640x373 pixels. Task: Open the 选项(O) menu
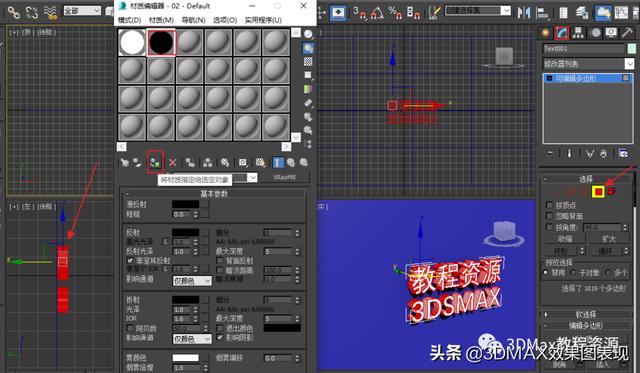(225, 20)
